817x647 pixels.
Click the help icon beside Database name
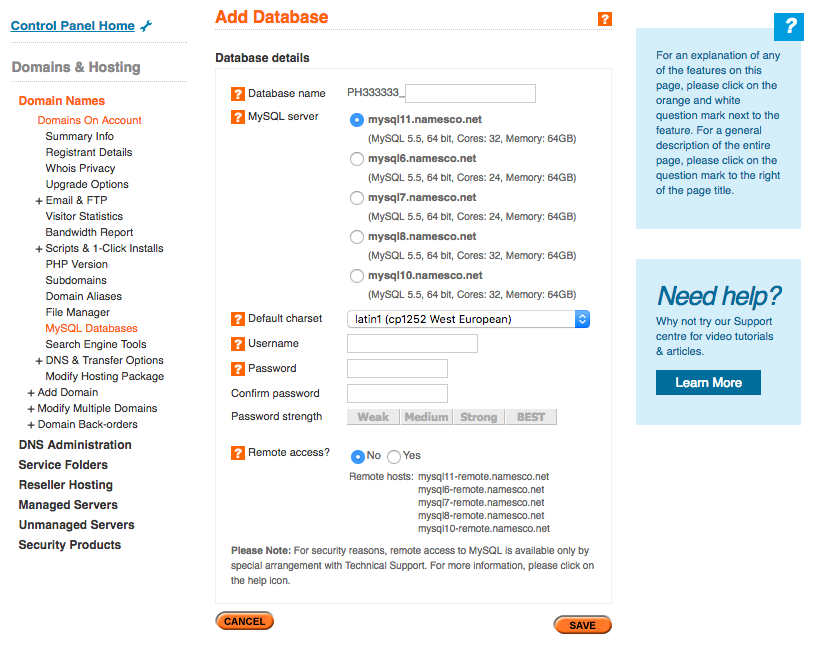point(238,94)
